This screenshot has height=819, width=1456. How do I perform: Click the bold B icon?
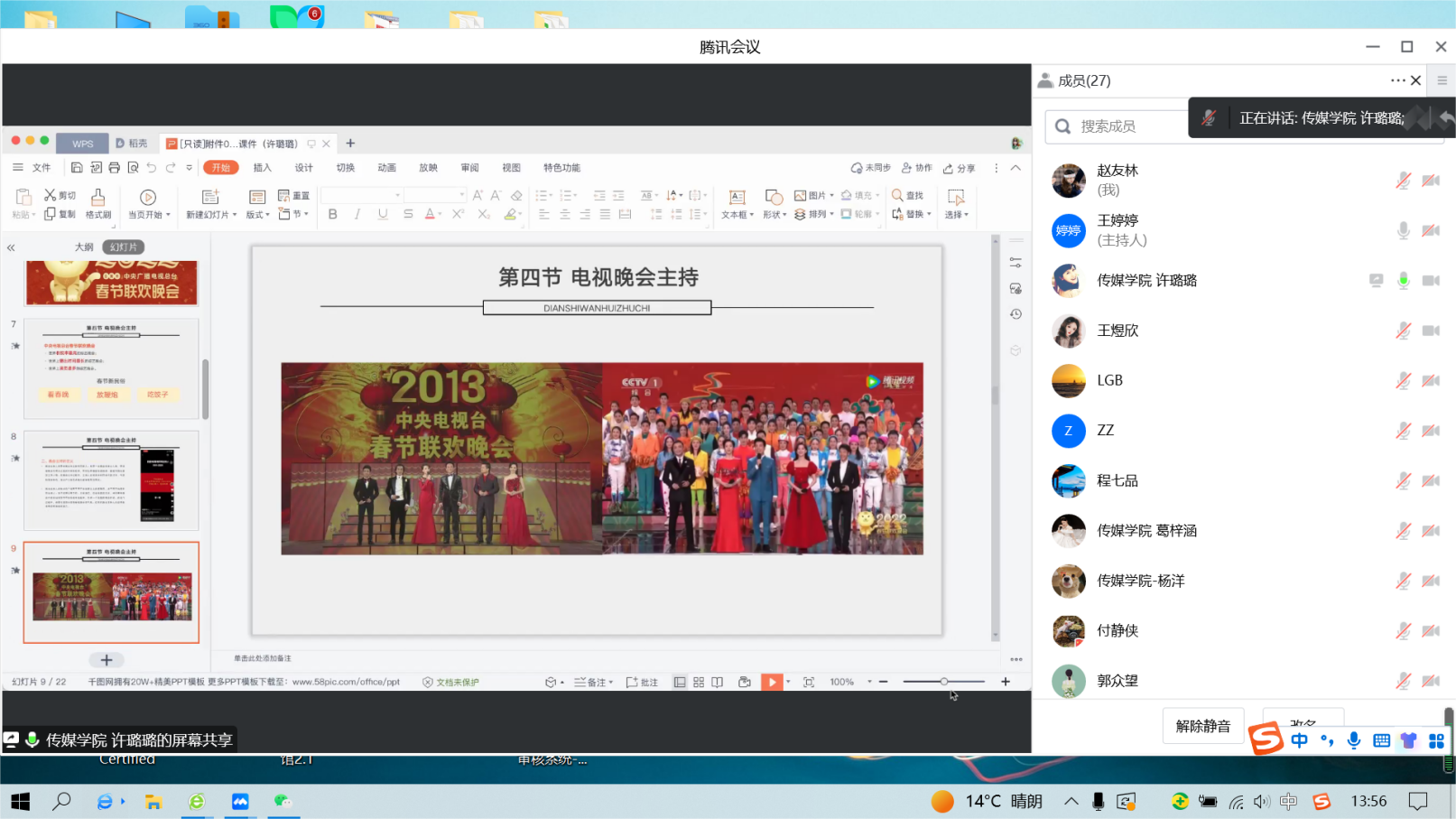pos(332,215)
